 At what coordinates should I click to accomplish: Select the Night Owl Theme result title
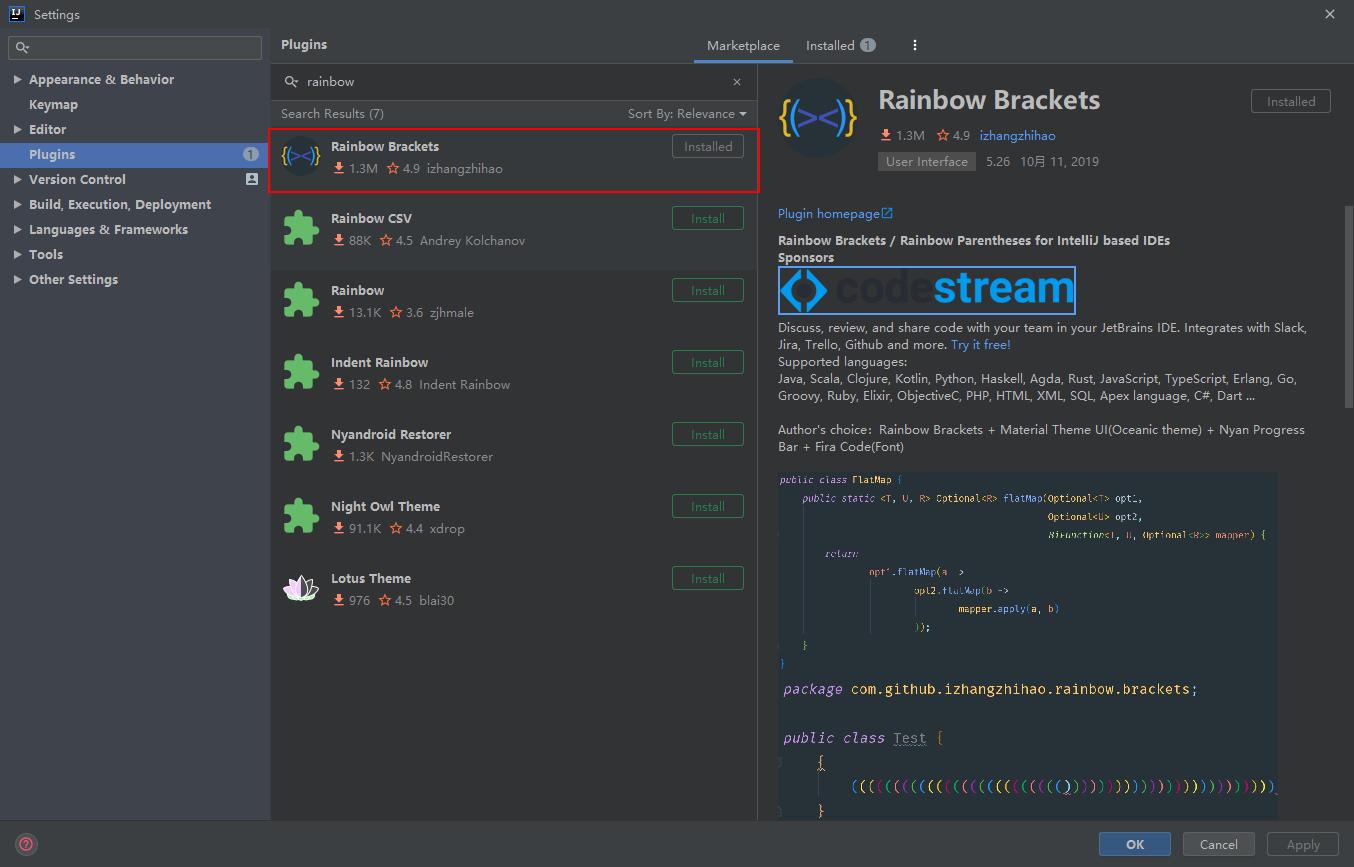click(x=385, y=506)
